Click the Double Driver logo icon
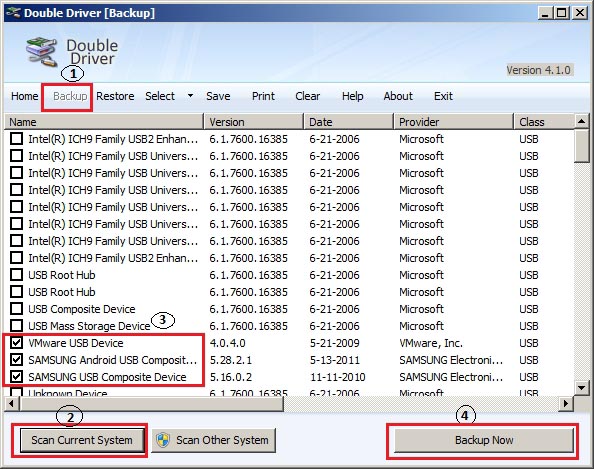Screen dimensions: 594x469 [41, 52]
